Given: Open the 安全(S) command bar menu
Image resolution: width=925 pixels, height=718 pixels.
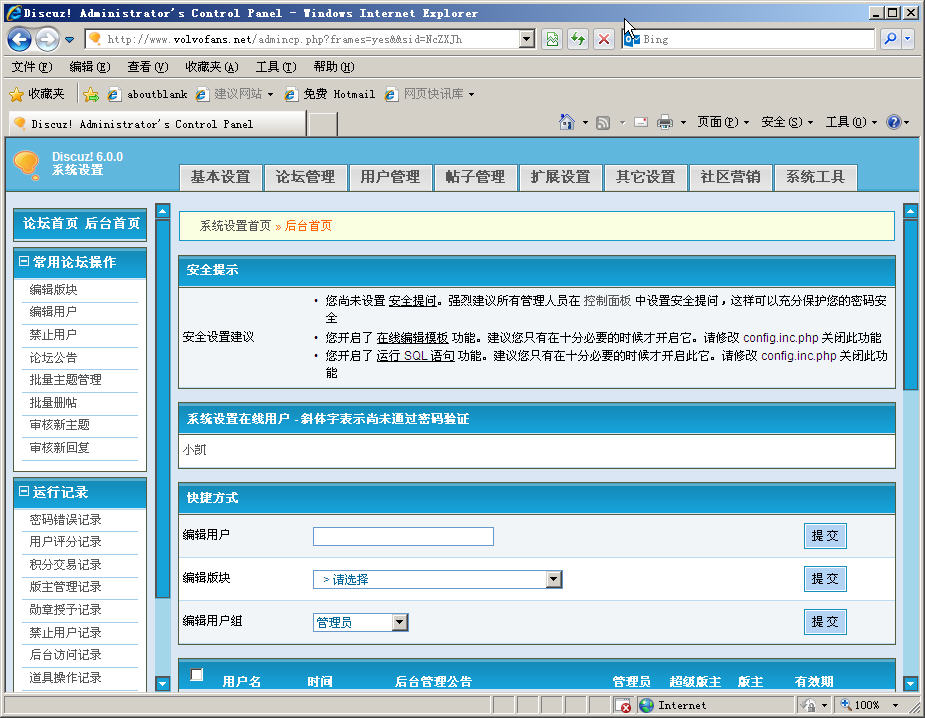Looking at the screenshot, I should click(x=787, y=122).
